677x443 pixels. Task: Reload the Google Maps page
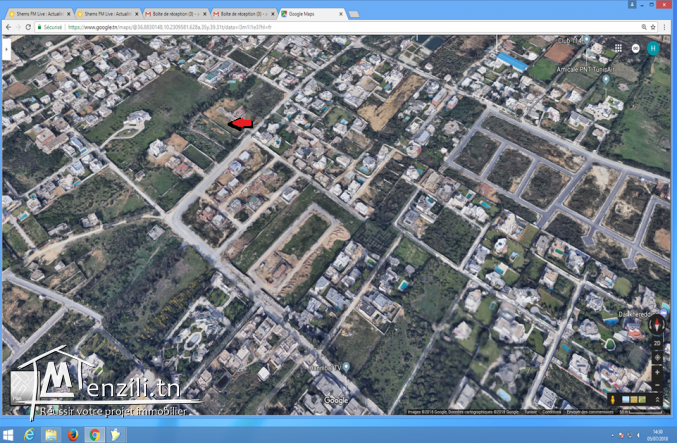click(x=28, y=27)
